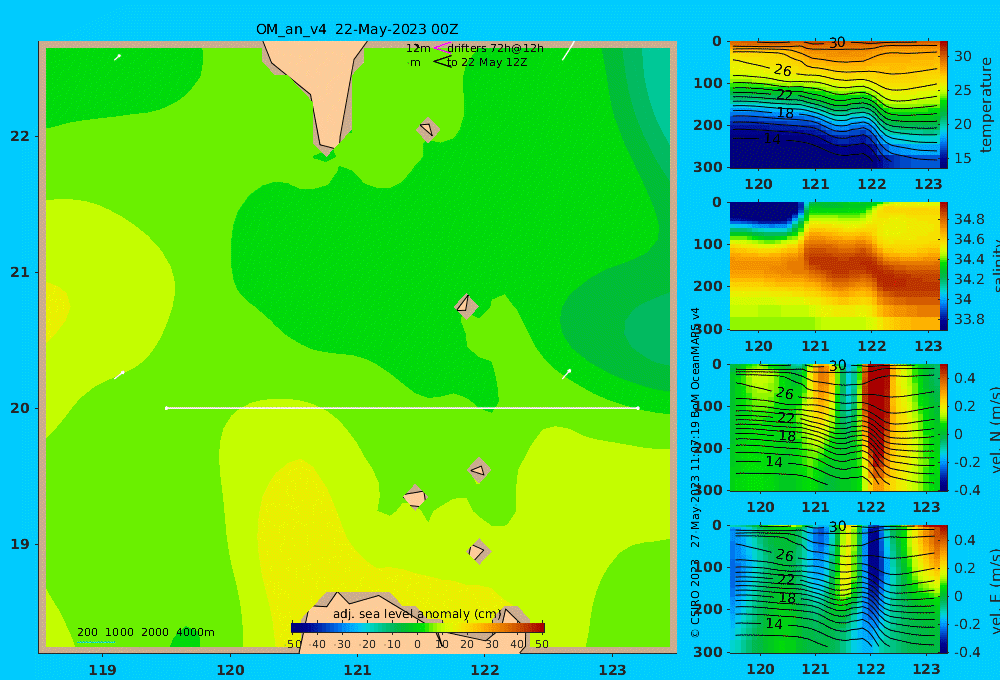Click the 'vel. N (m/s)' axis label
This screenshot has height=680, width=1000.
pos(994,429)
